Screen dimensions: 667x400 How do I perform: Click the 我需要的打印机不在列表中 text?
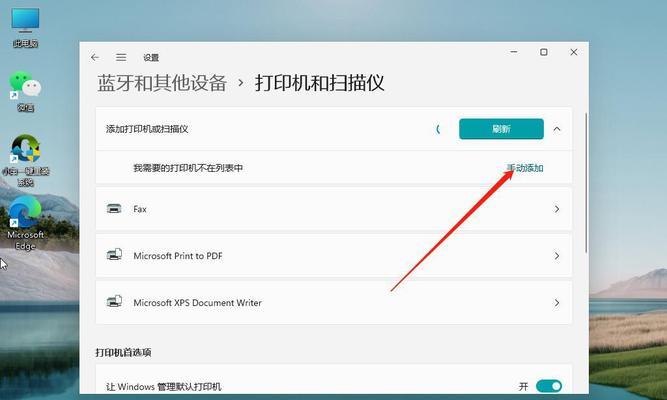[x=188, y=168]
